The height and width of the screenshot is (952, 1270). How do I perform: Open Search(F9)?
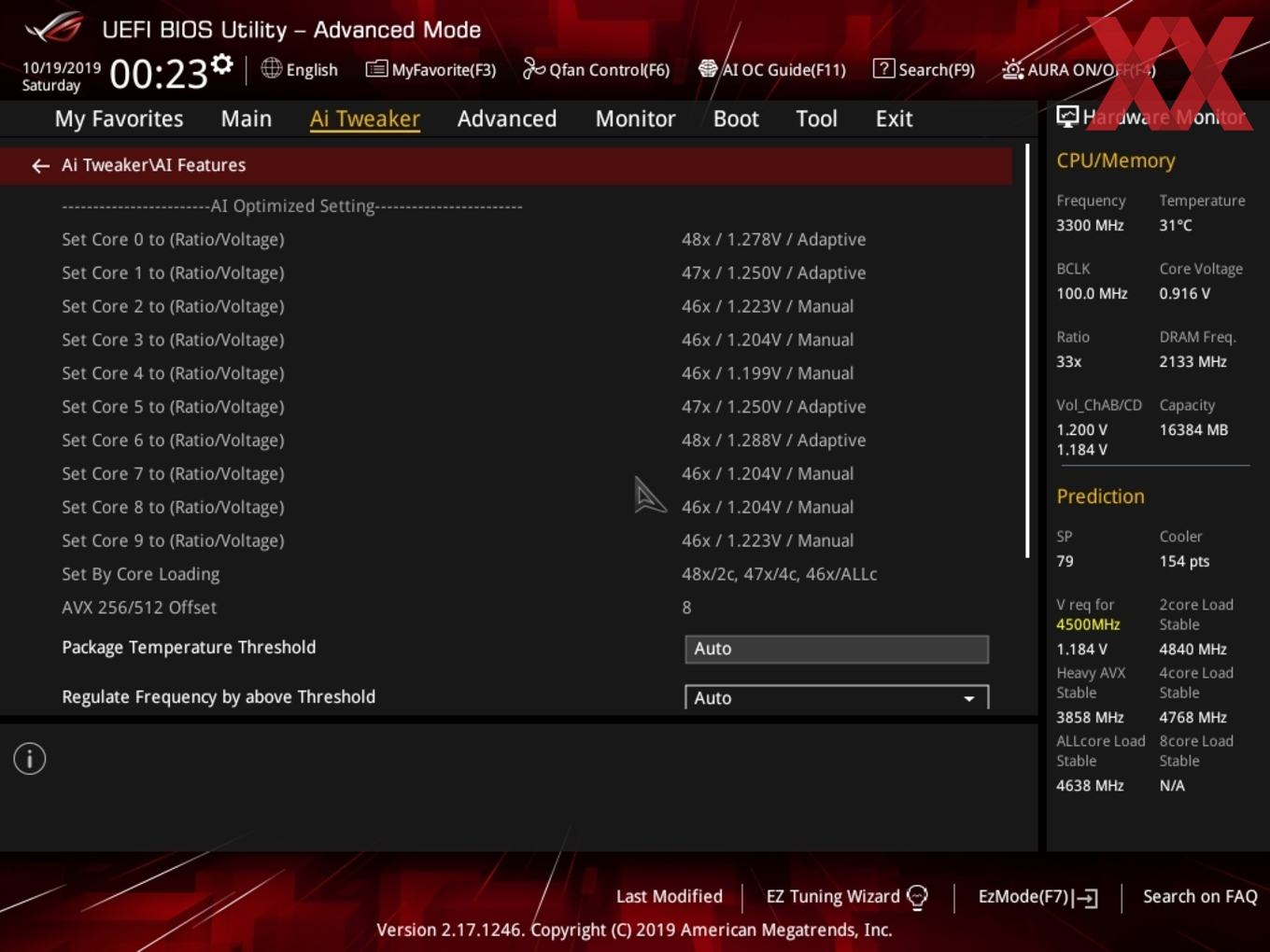[x=924, y=69]
